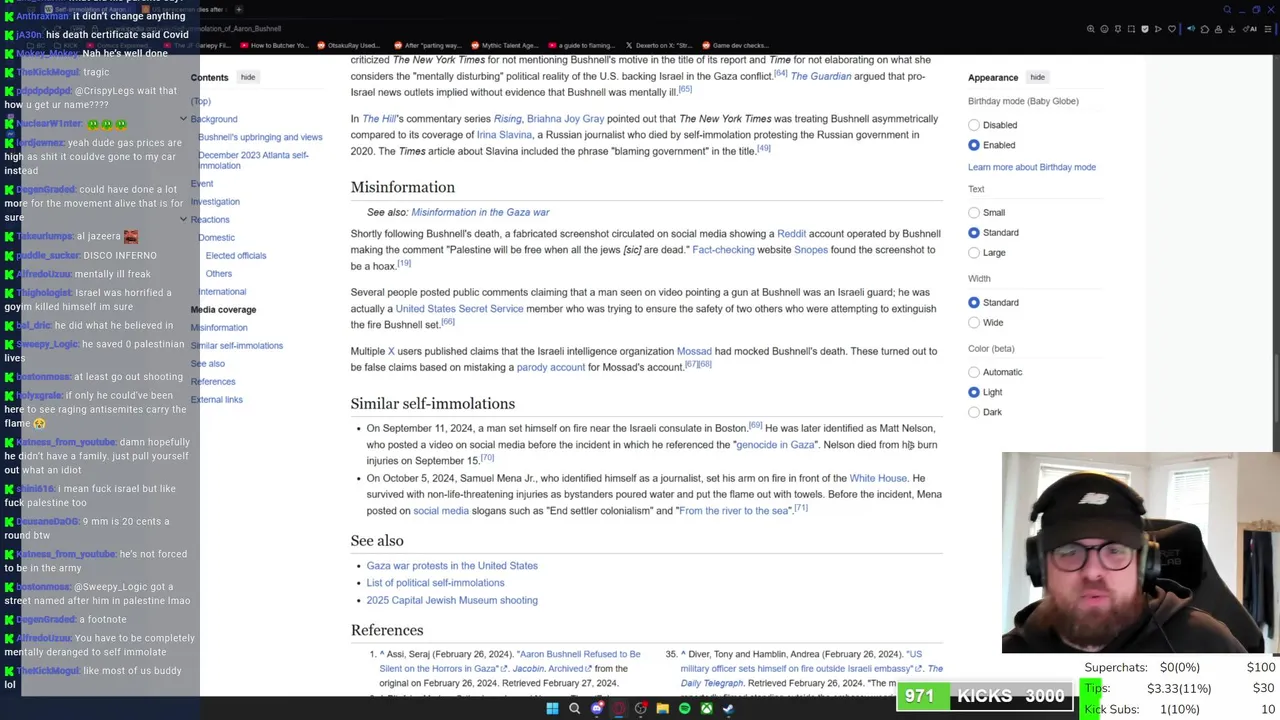Open the United States Secret Service link

(459, 309)
